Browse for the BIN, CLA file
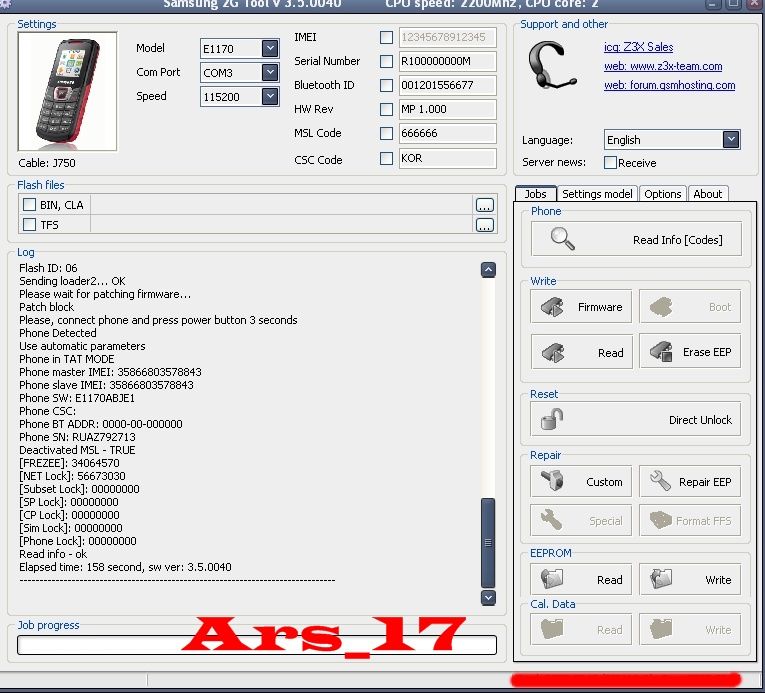The width and height of the screenshot is (765, 693). coord(484,205)
